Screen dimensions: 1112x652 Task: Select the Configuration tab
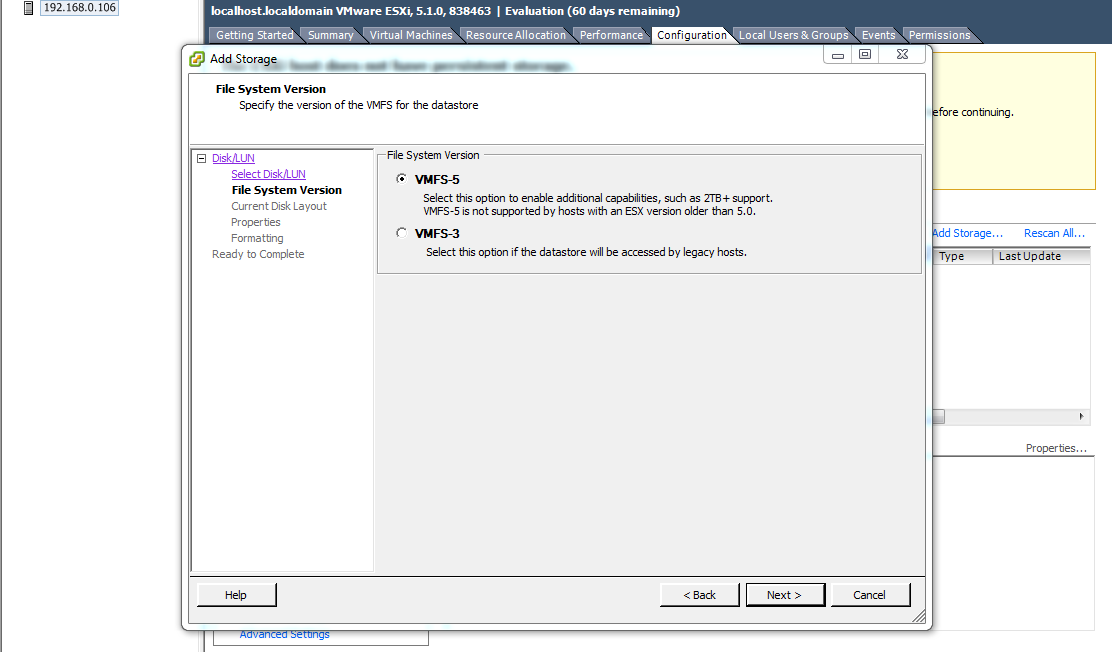click(x=691, y=35)
